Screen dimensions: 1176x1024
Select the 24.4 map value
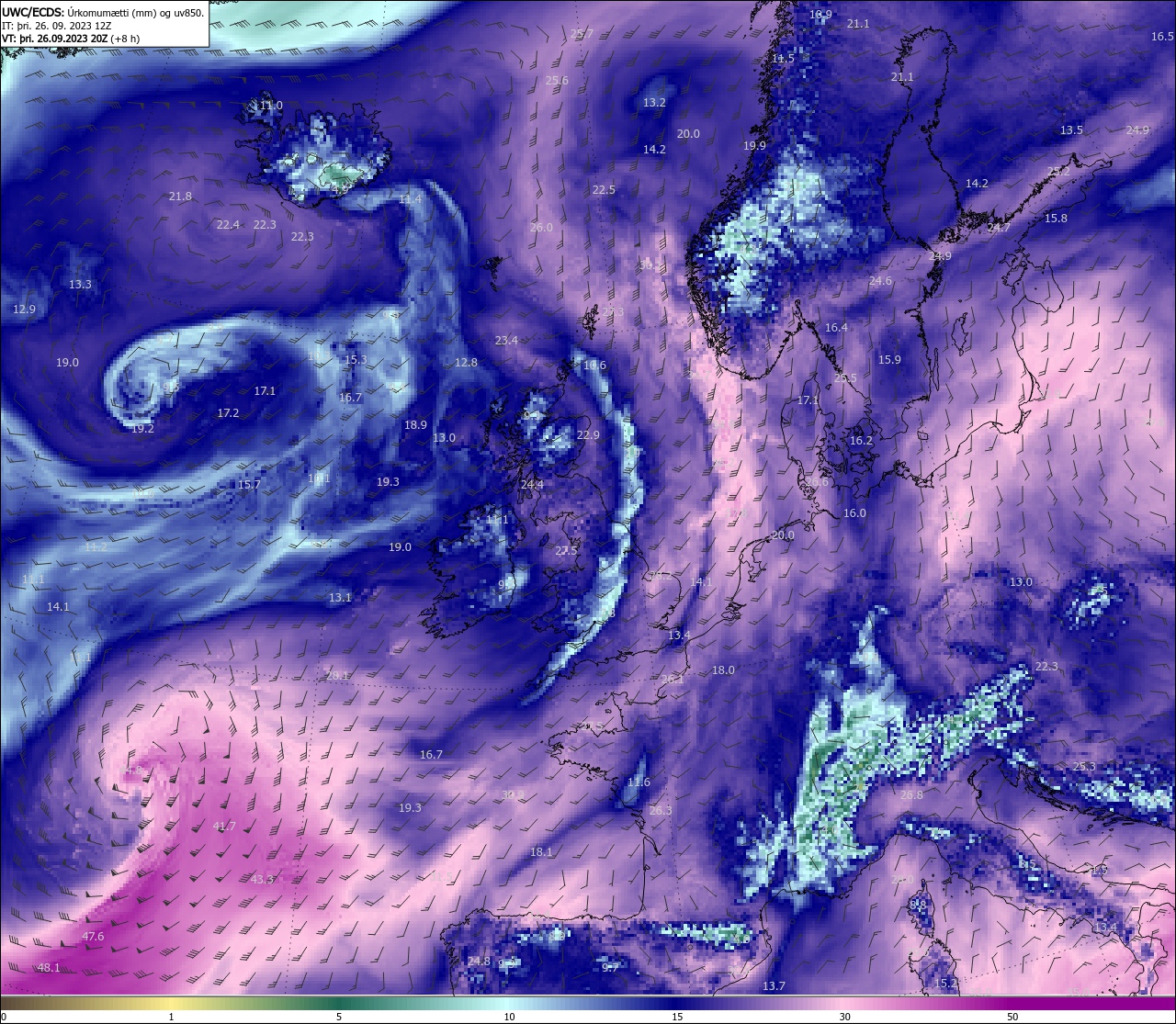[x=532, y=485]
